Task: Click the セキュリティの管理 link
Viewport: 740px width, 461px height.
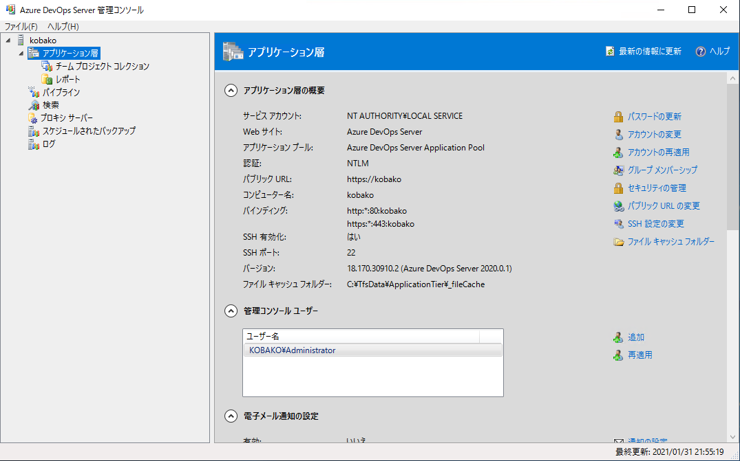Action: pyautogui.click(x=656, y=188)
